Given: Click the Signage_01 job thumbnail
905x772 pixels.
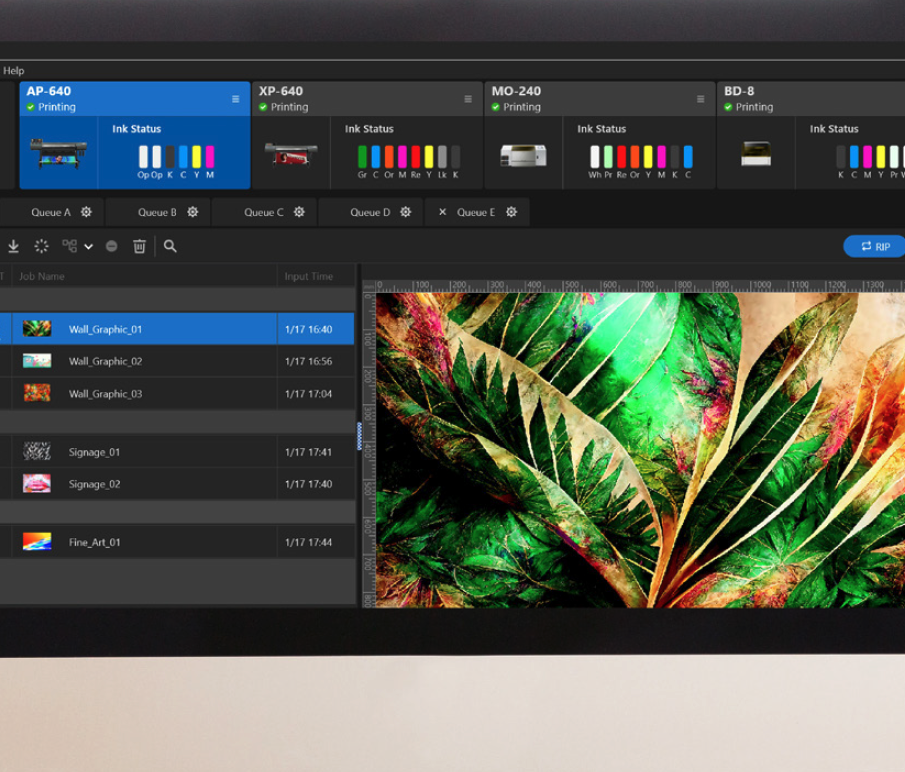Looking at the screenshot, I should 37,452.
